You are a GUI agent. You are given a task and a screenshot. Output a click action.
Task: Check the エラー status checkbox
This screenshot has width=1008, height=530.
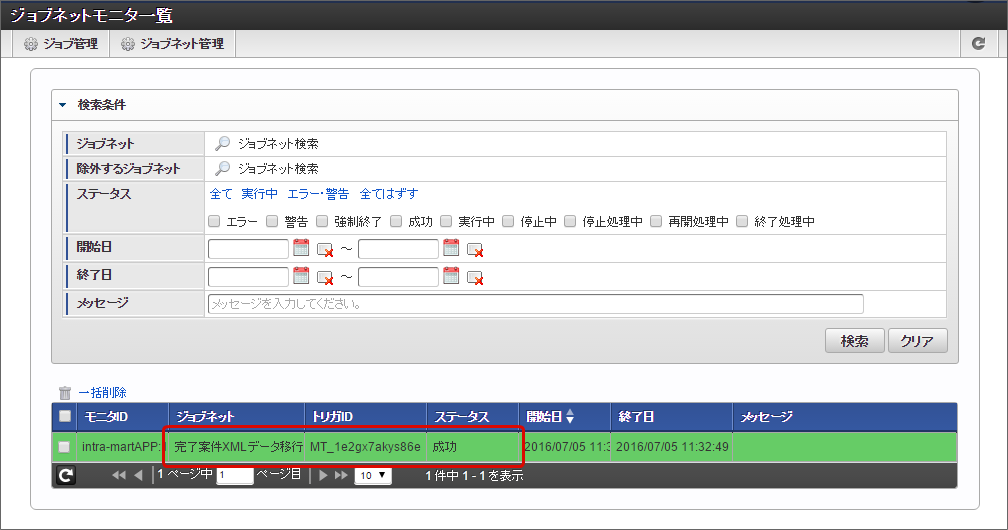point(214,221)
